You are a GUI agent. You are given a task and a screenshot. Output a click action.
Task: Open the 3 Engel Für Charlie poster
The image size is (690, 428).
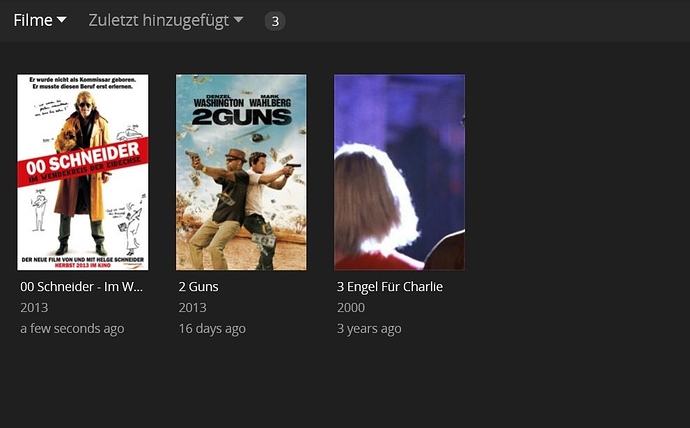coord(400,172)
